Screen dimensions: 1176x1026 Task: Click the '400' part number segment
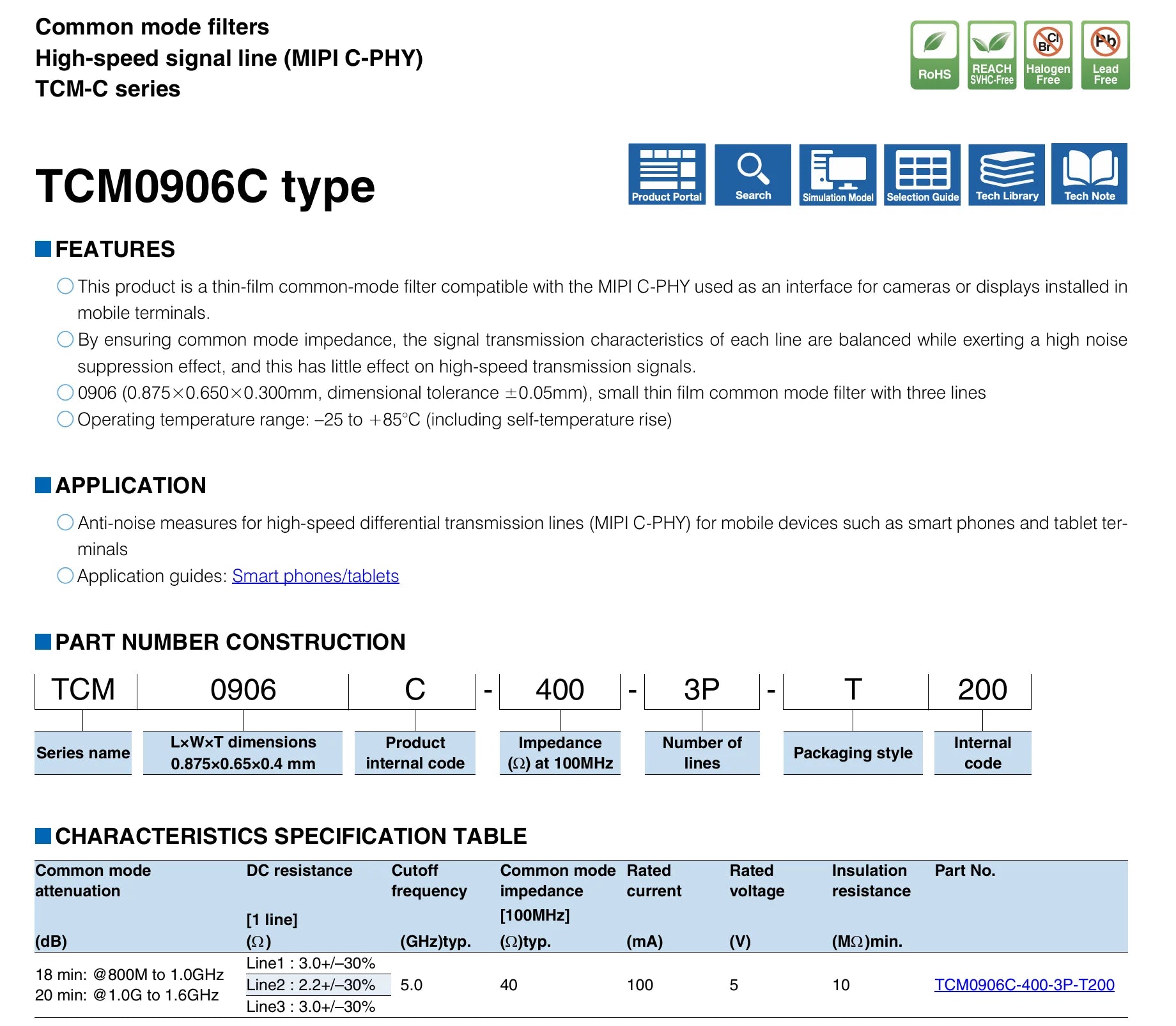pos(560,690)
